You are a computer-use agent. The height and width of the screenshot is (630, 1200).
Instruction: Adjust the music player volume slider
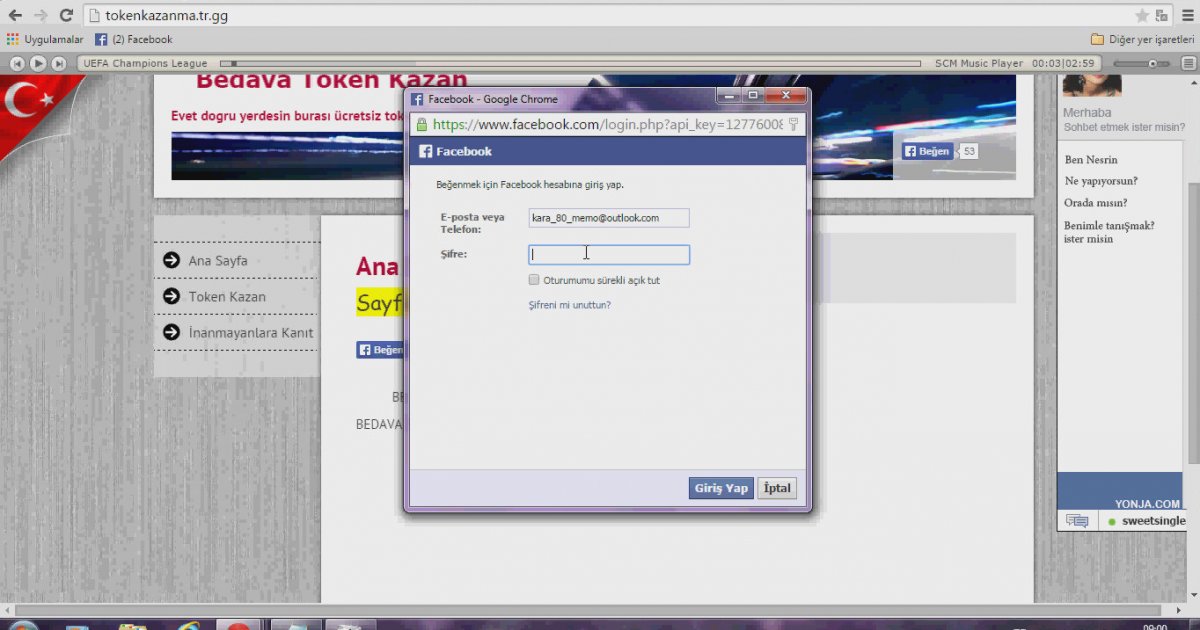pos(1140,64)
